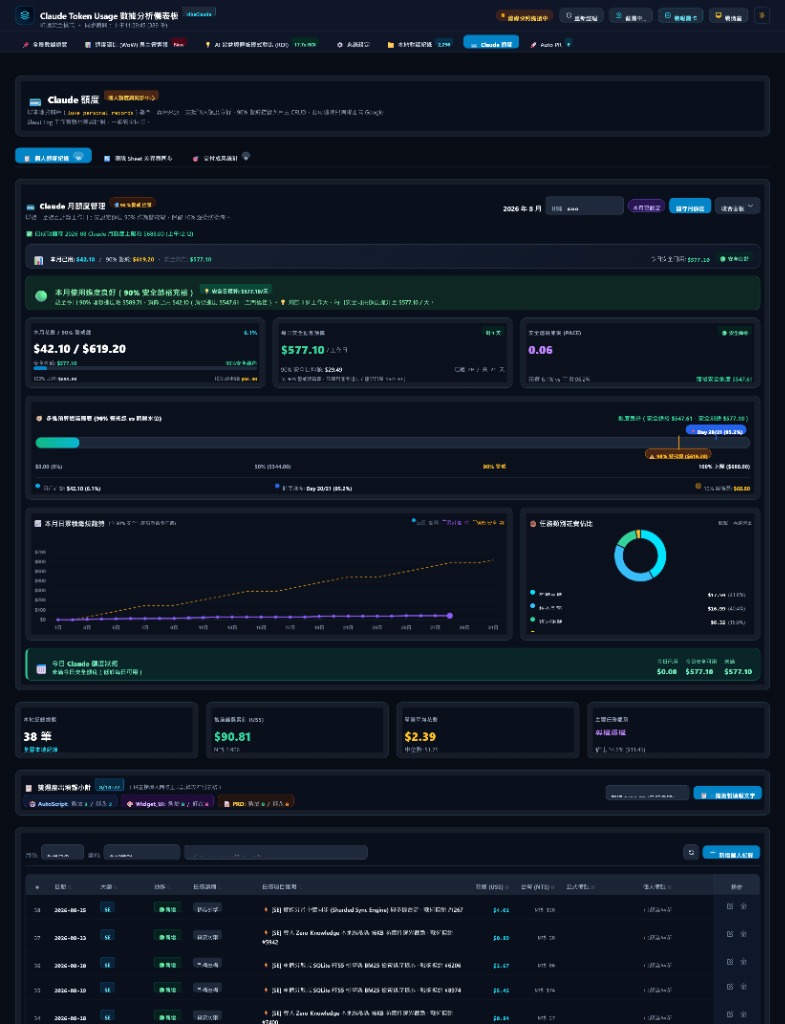Click the US$ amount input field
Screen dimensions: 785x1024
pyautogui.click(x=585, y=207)
